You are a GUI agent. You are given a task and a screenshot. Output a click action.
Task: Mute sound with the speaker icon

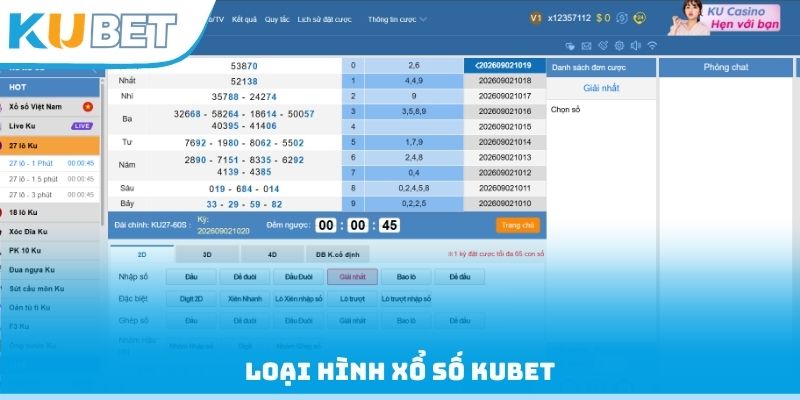tap(635, 46)
